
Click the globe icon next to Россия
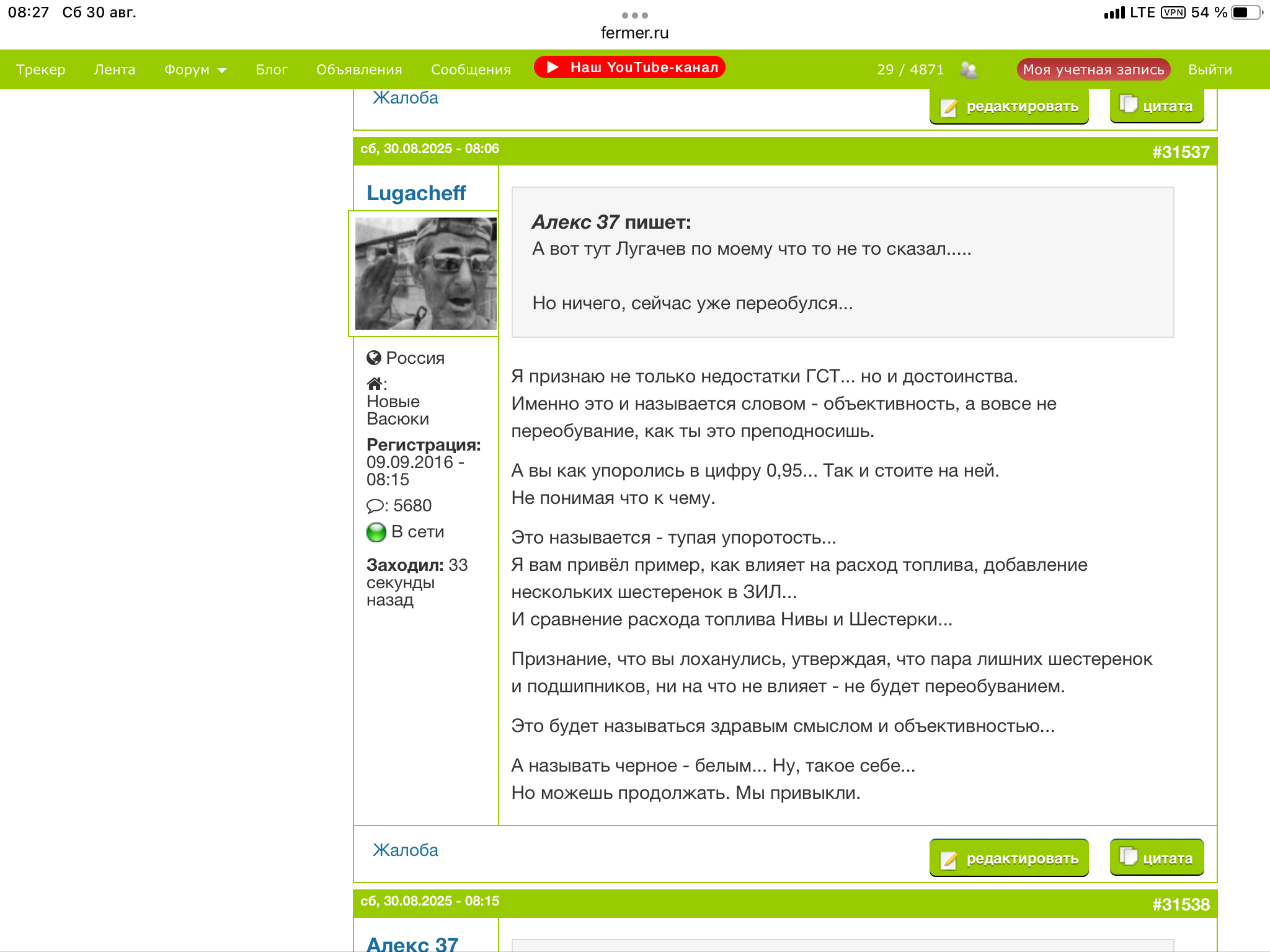click(373, 358)
